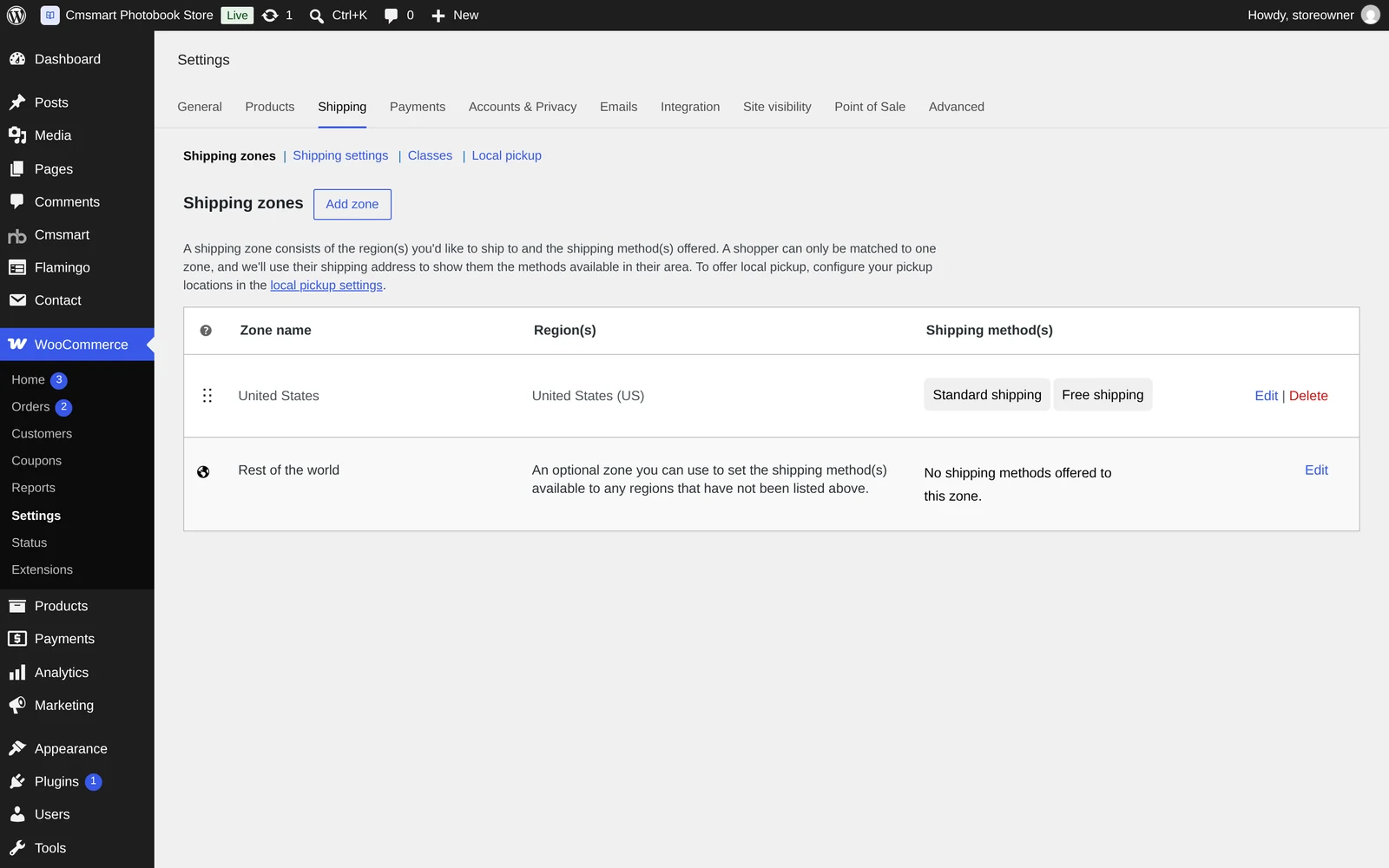Click the United States zone name
This screenshot has width=1389, height=868.
(279, 396)
